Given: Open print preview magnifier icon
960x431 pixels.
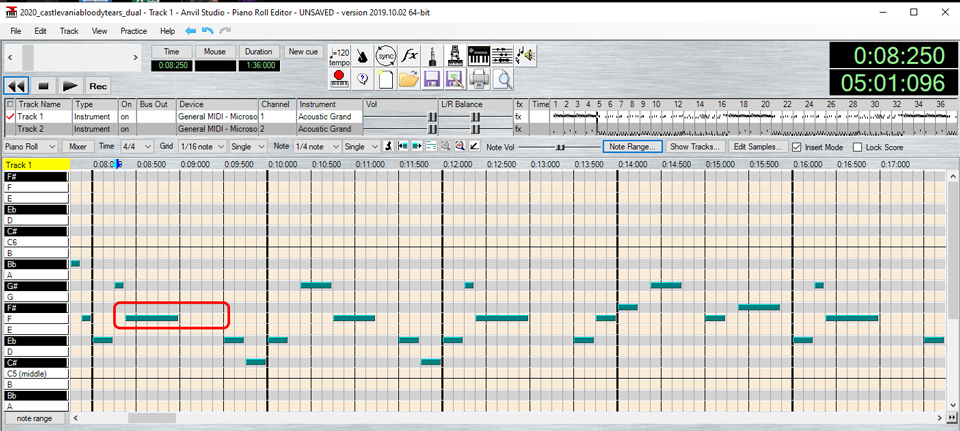Looking at the screenshot, I should tap(502, 79).
